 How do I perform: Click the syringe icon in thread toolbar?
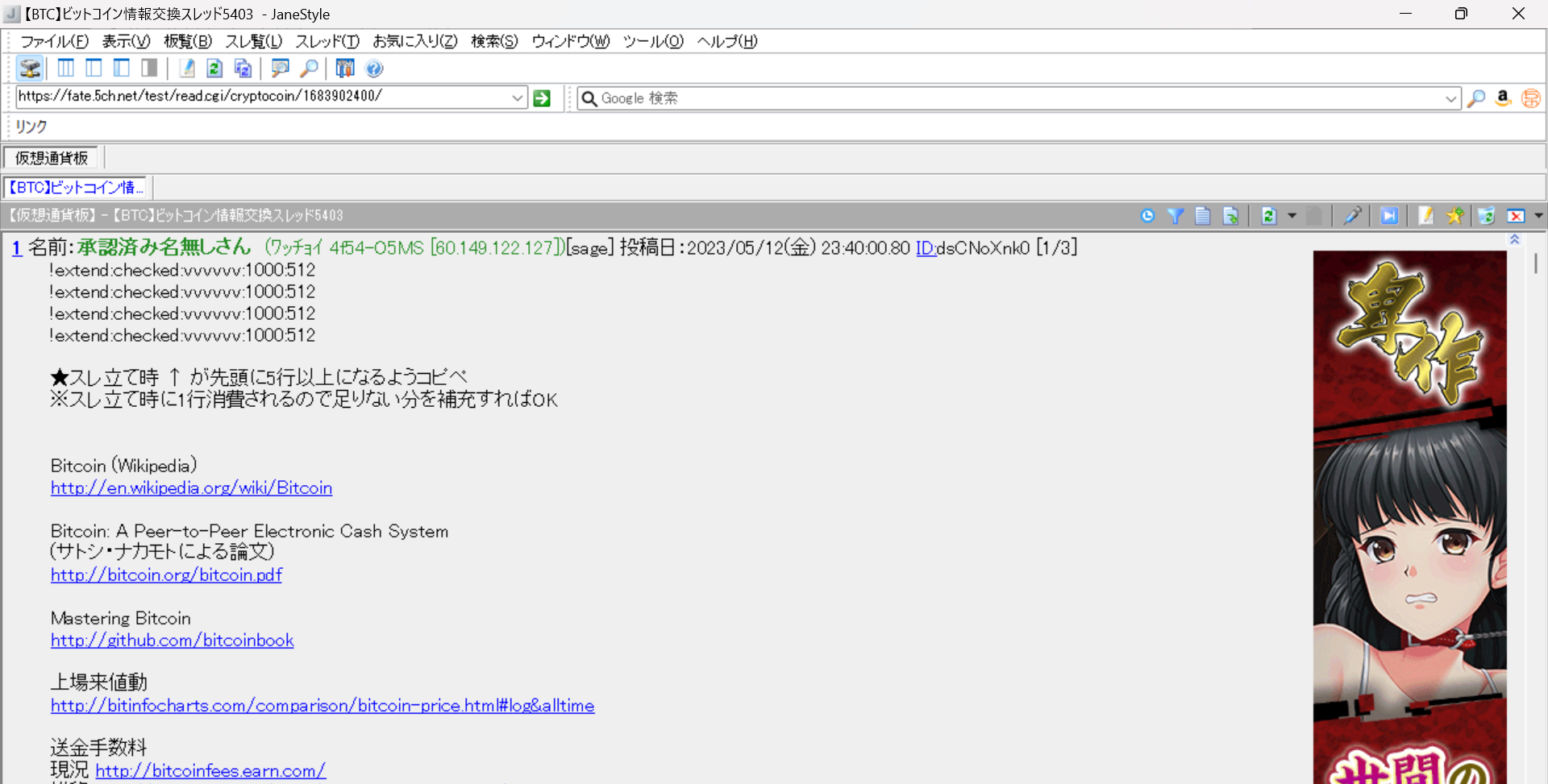(1352, 216)
